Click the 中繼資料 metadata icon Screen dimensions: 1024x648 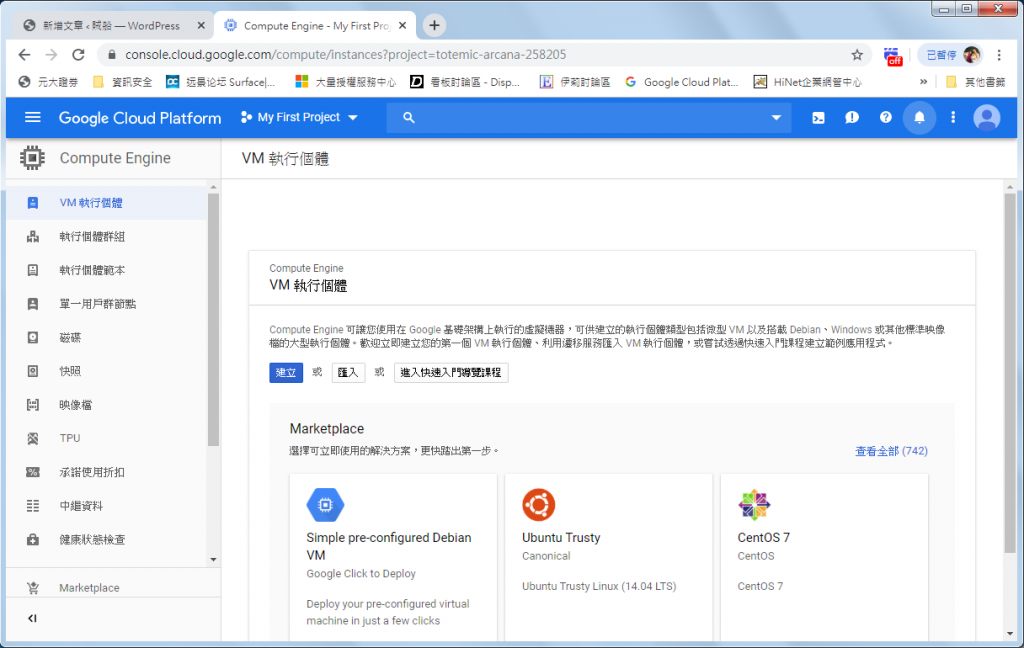click(x=33, y=506)
